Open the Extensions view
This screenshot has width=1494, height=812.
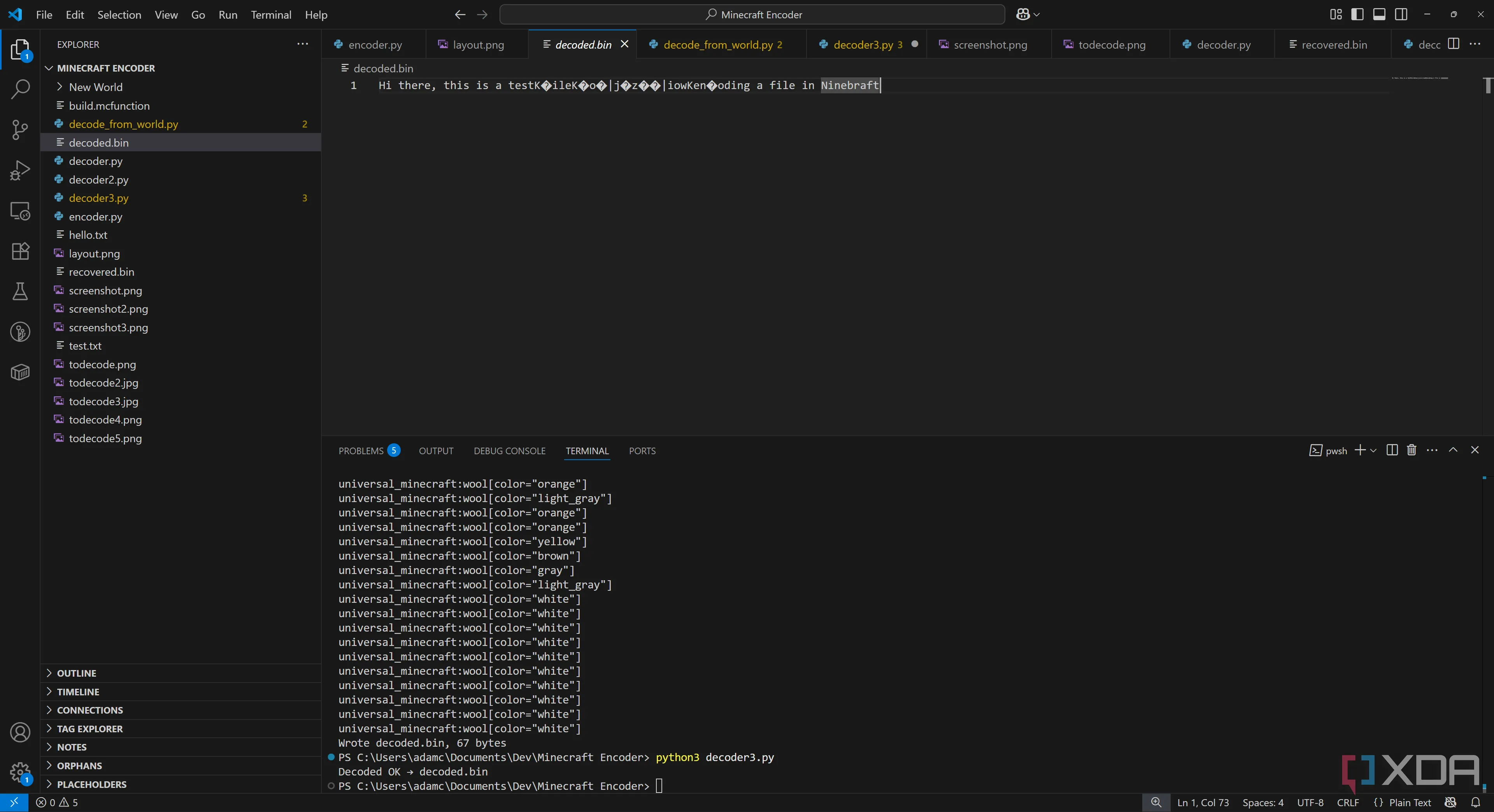[x=20, y=251]
